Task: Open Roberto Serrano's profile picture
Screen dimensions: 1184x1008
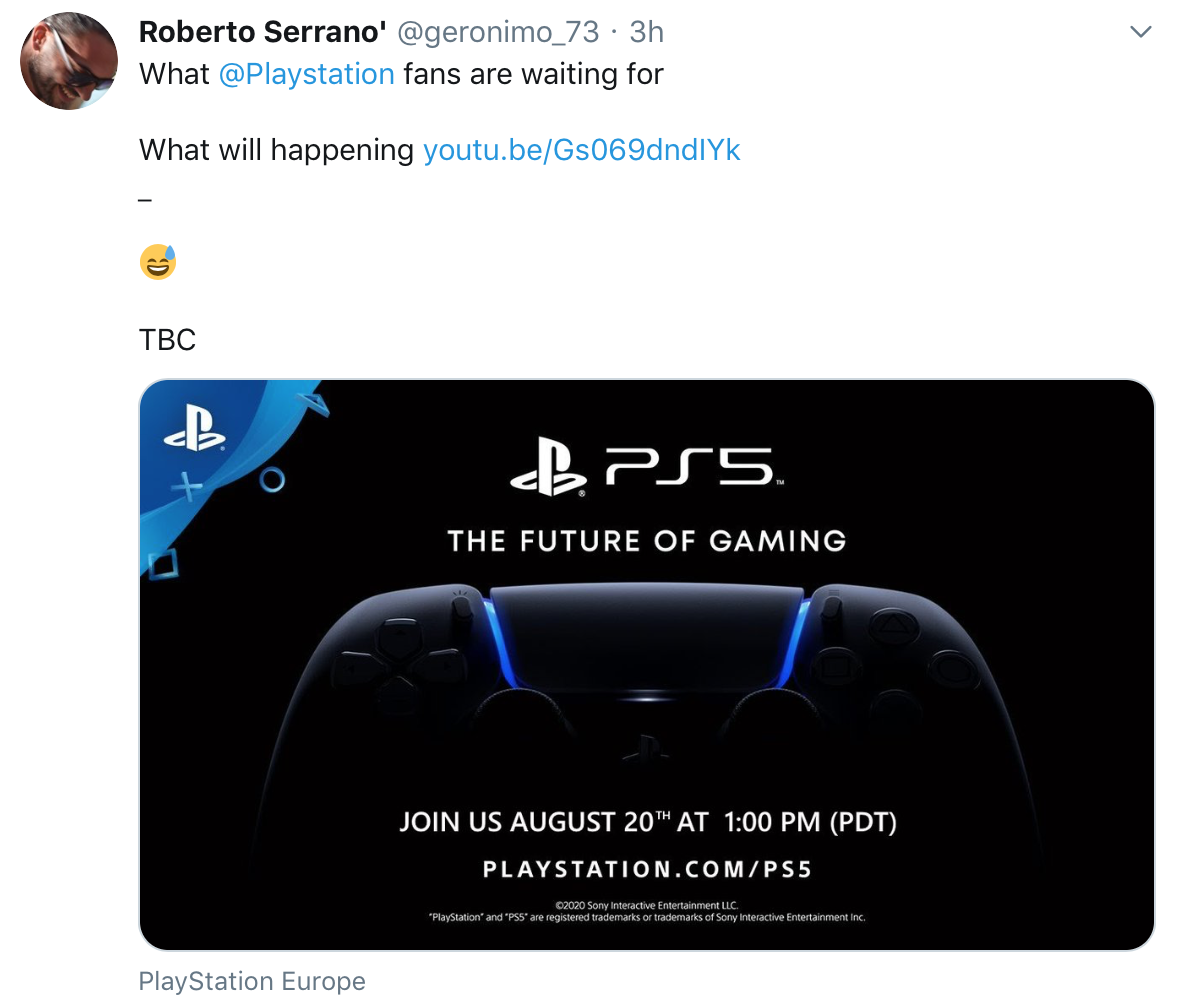Action: coord(69,62)
